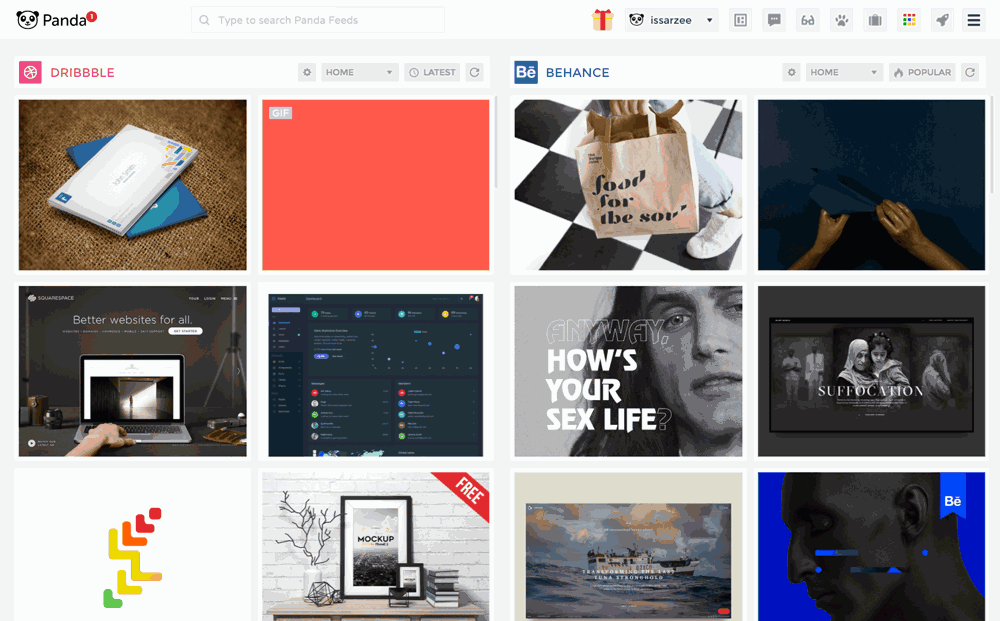Open the Suffocation project
1000x621 pixels.
point(871,371)
